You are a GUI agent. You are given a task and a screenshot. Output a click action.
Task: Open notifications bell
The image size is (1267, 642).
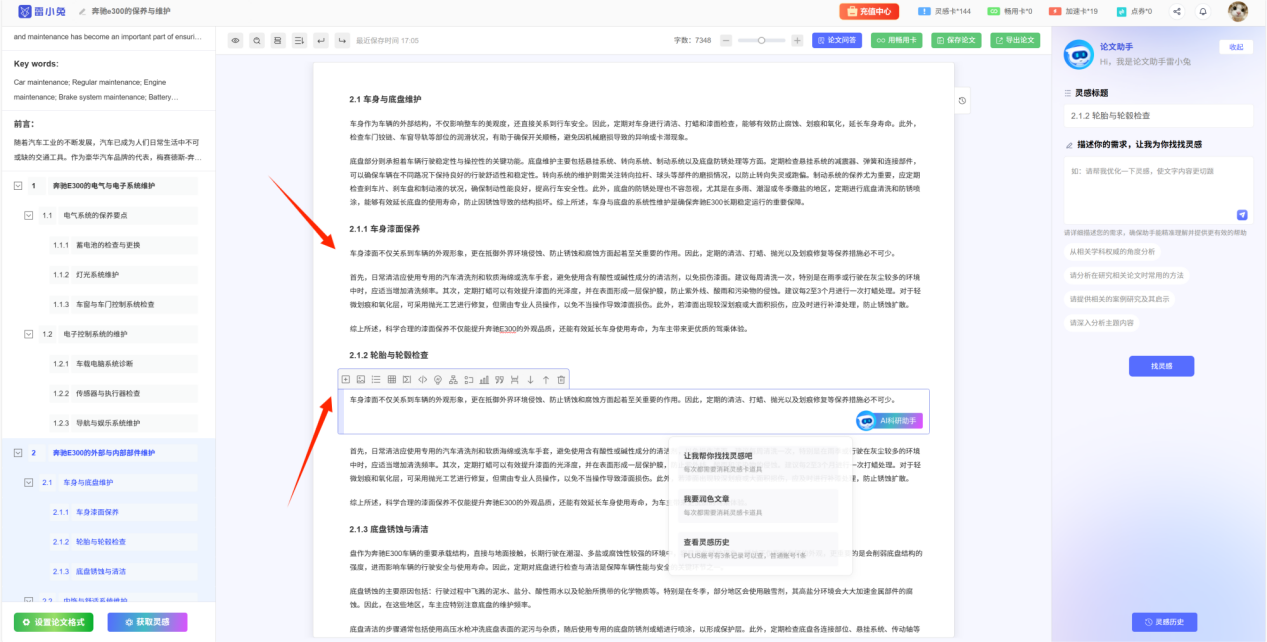pyautogui.click(x=1203, y=11)
